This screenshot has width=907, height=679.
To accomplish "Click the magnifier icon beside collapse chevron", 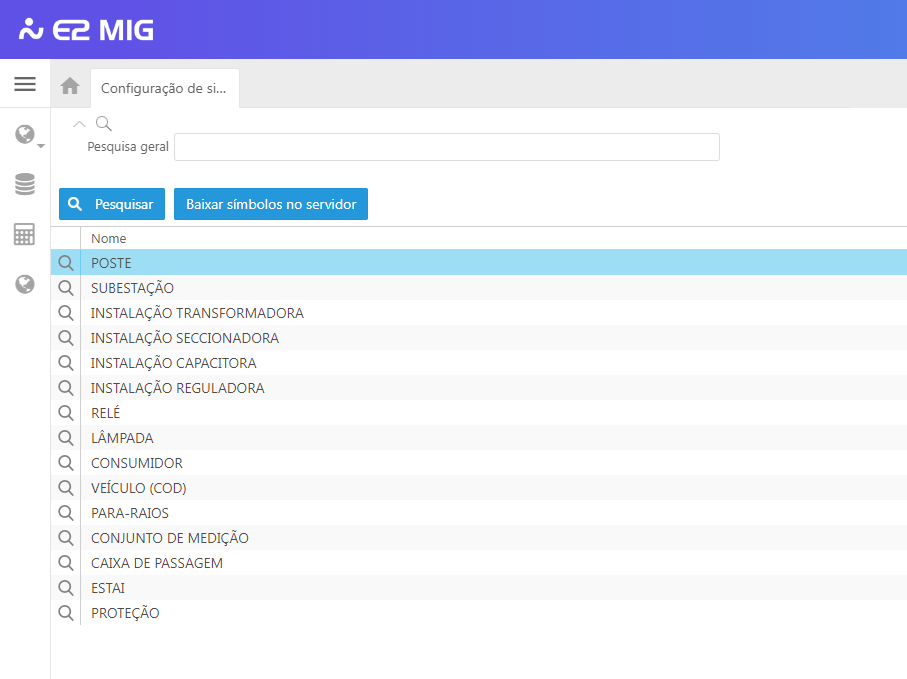I will 103,124.
